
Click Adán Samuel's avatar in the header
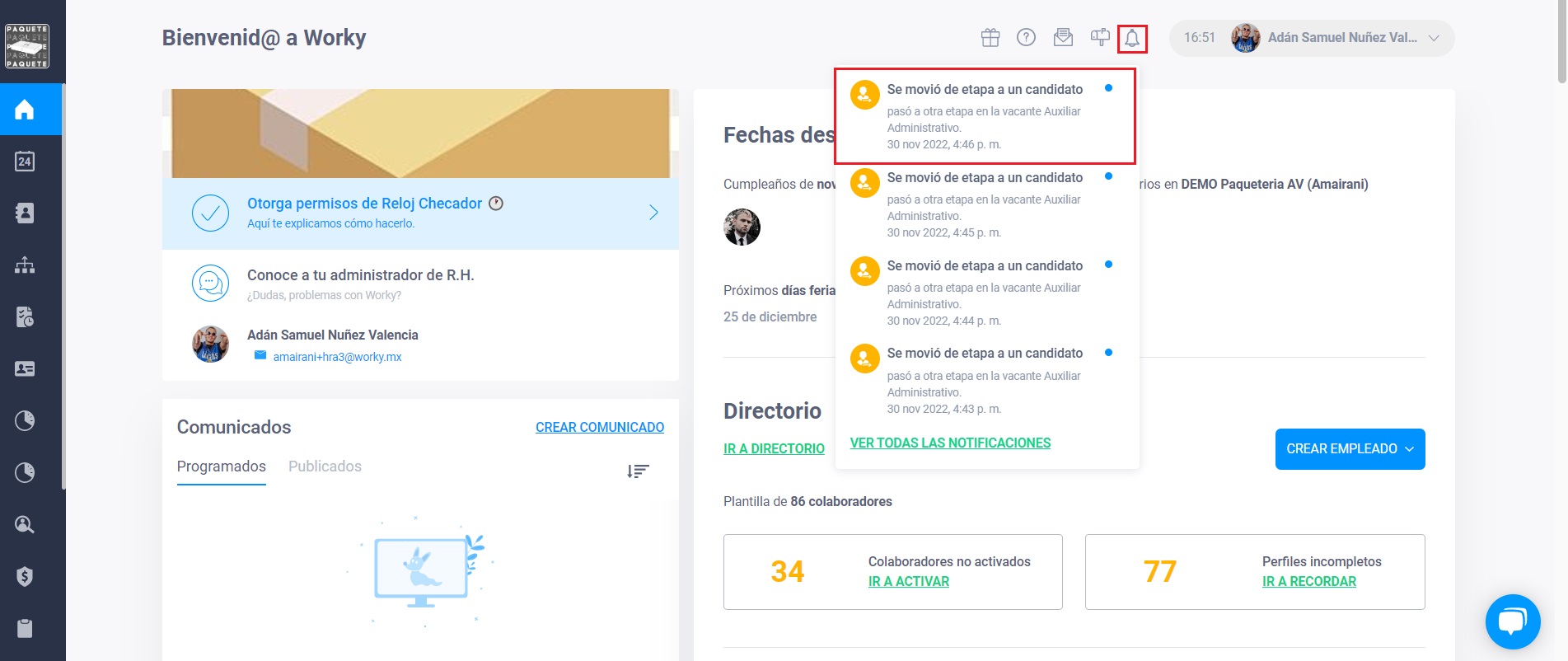click(x=1245, y=38)
